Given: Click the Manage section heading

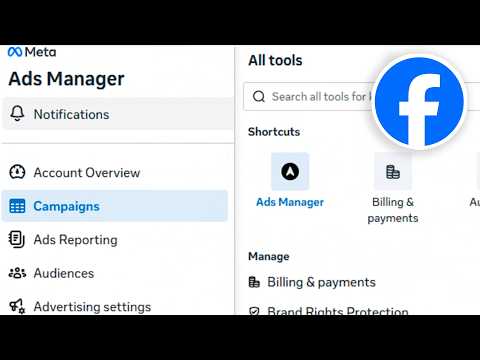Looking at the screenshot, I should coord(269,256).
